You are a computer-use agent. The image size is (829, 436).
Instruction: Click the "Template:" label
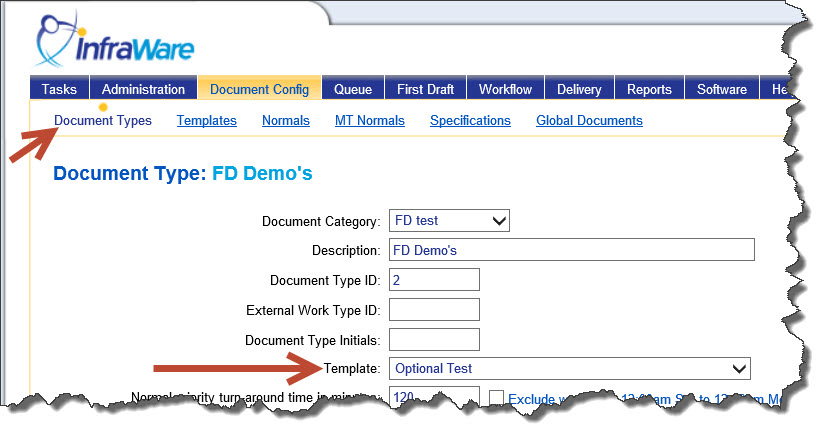point(352,368)
